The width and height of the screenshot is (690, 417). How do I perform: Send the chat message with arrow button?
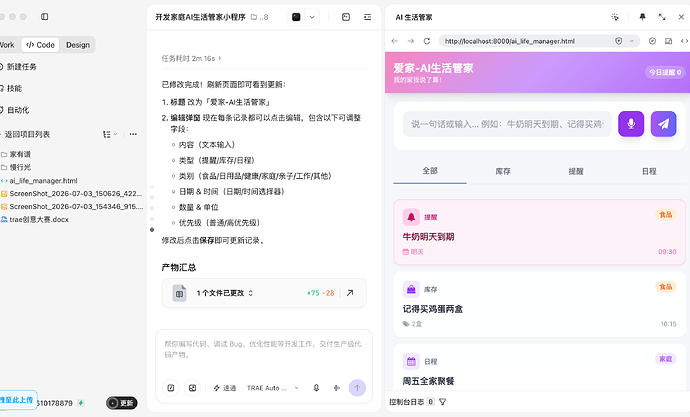(x=357, y=388)
